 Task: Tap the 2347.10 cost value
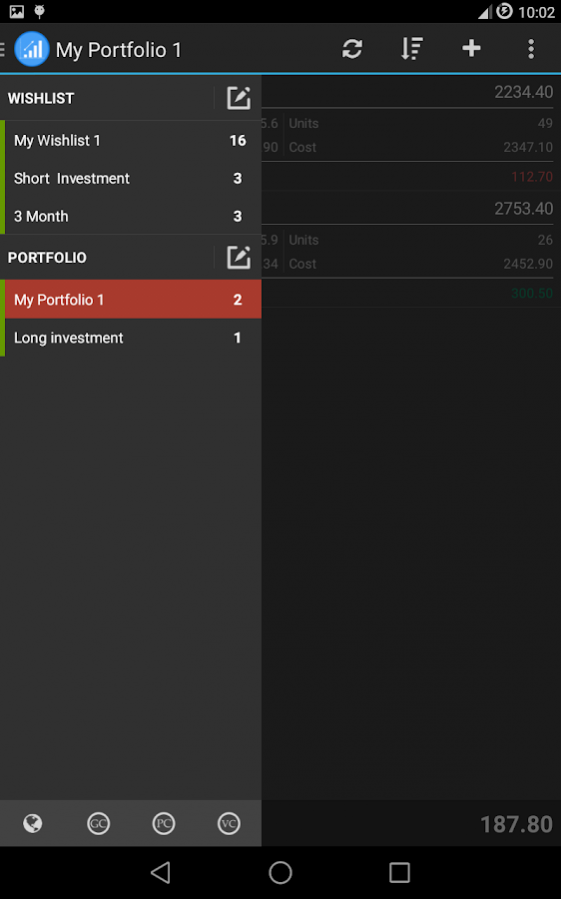tap(528, 147)
